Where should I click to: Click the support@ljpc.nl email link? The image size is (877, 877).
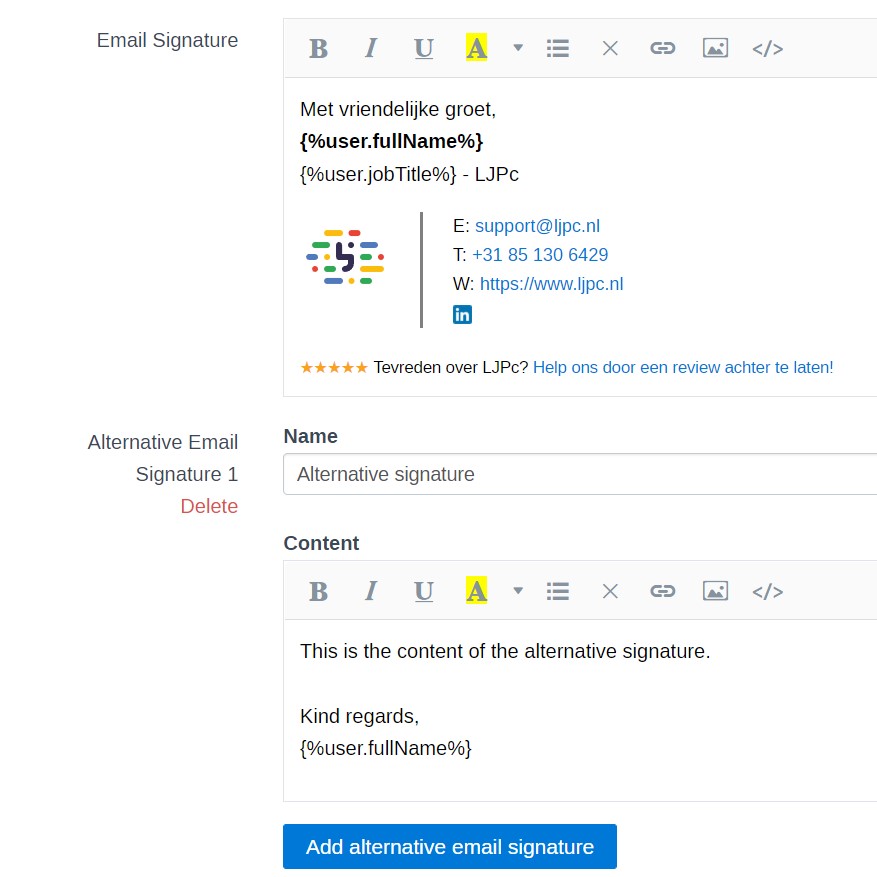(x=537, y=226)
